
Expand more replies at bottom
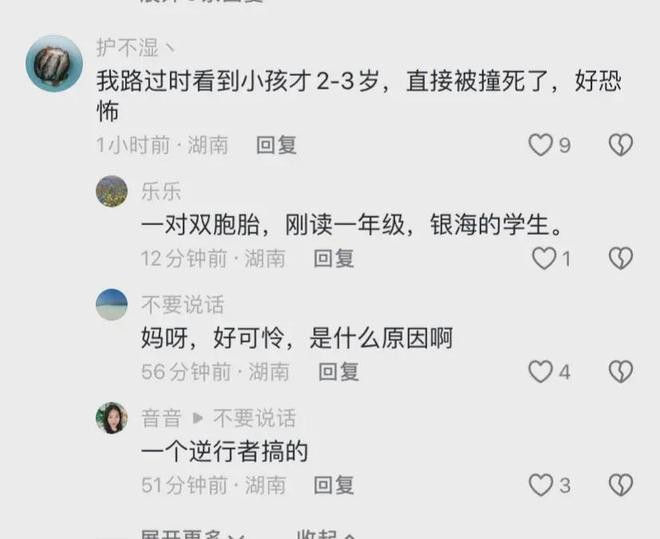tap(192, 535)
